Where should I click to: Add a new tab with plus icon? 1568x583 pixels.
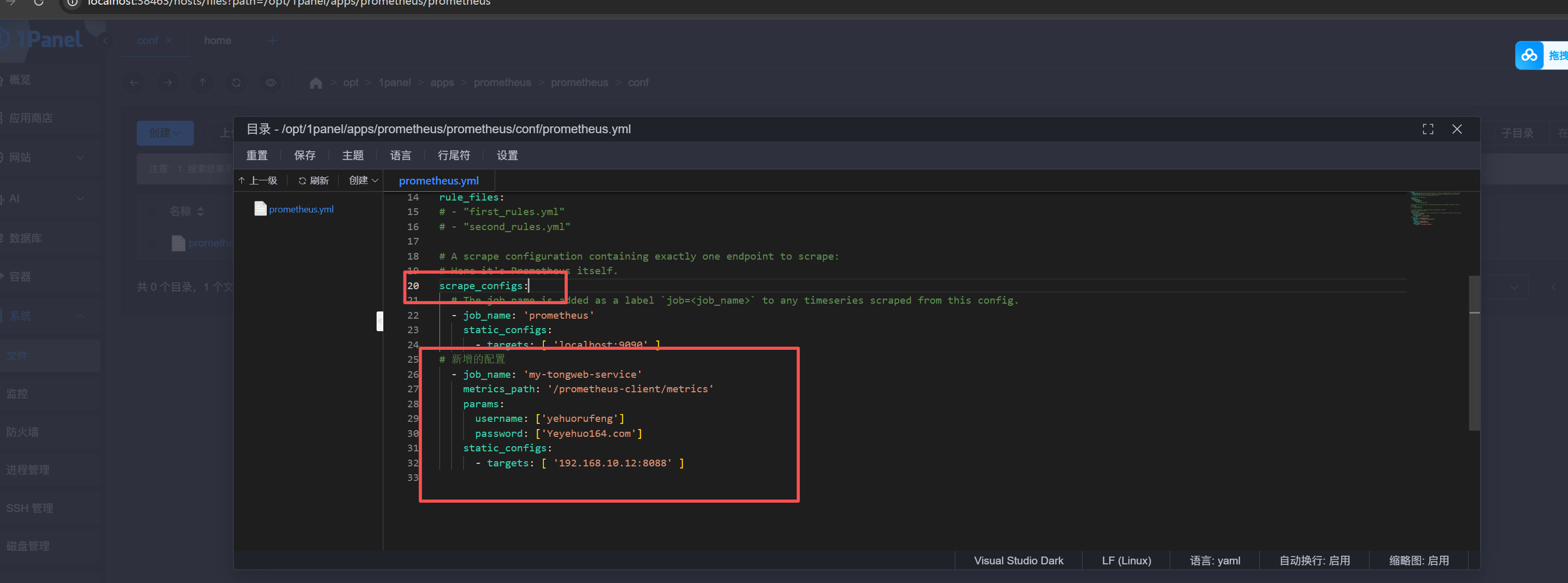click(272, 40)
